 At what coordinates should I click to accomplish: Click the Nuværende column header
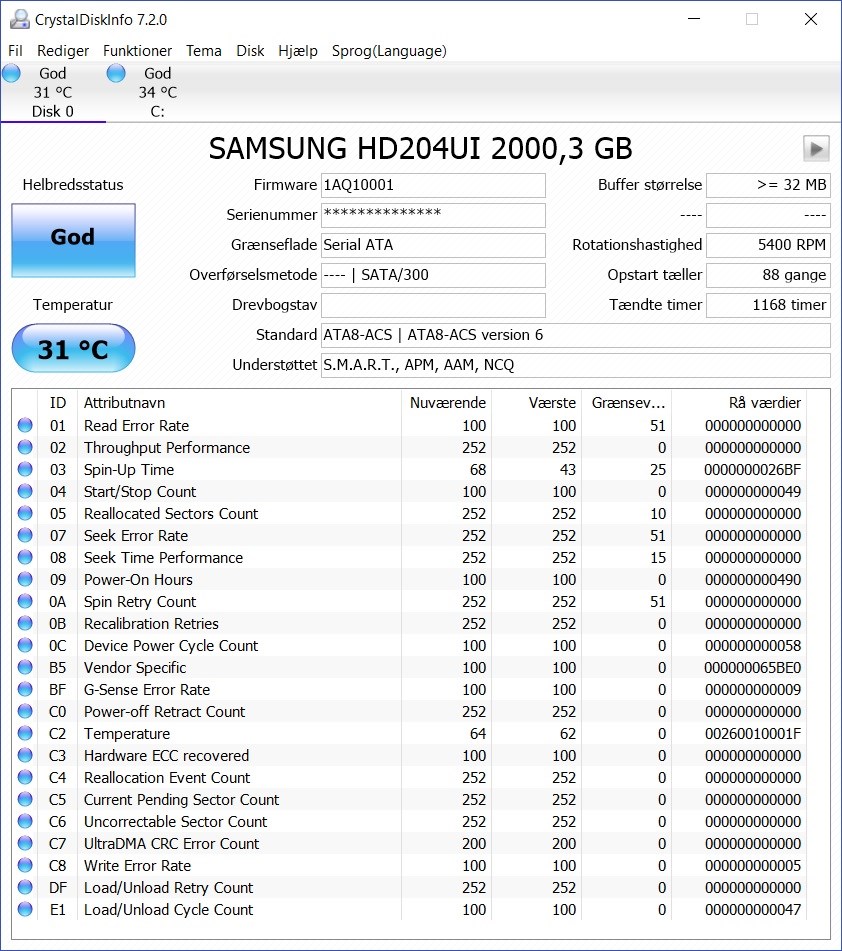click(446, 403)
